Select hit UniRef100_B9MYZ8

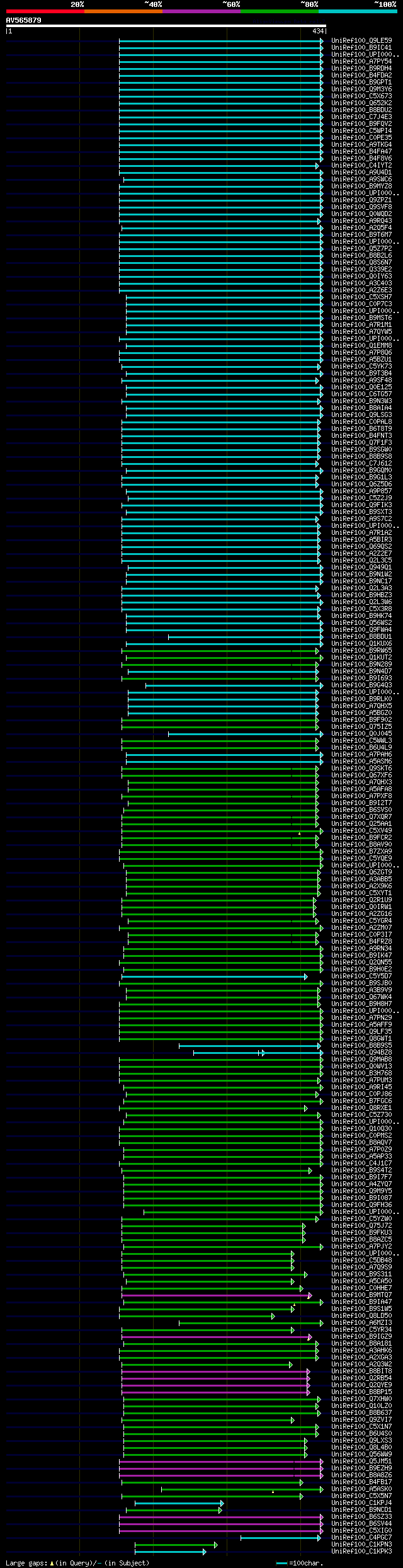pos(361,186)
